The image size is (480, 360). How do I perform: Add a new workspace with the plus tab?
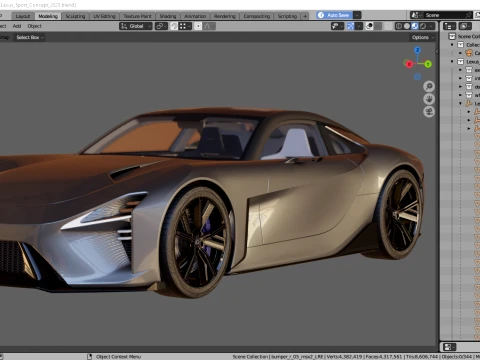pyautogui.click(x=305, y=16)
